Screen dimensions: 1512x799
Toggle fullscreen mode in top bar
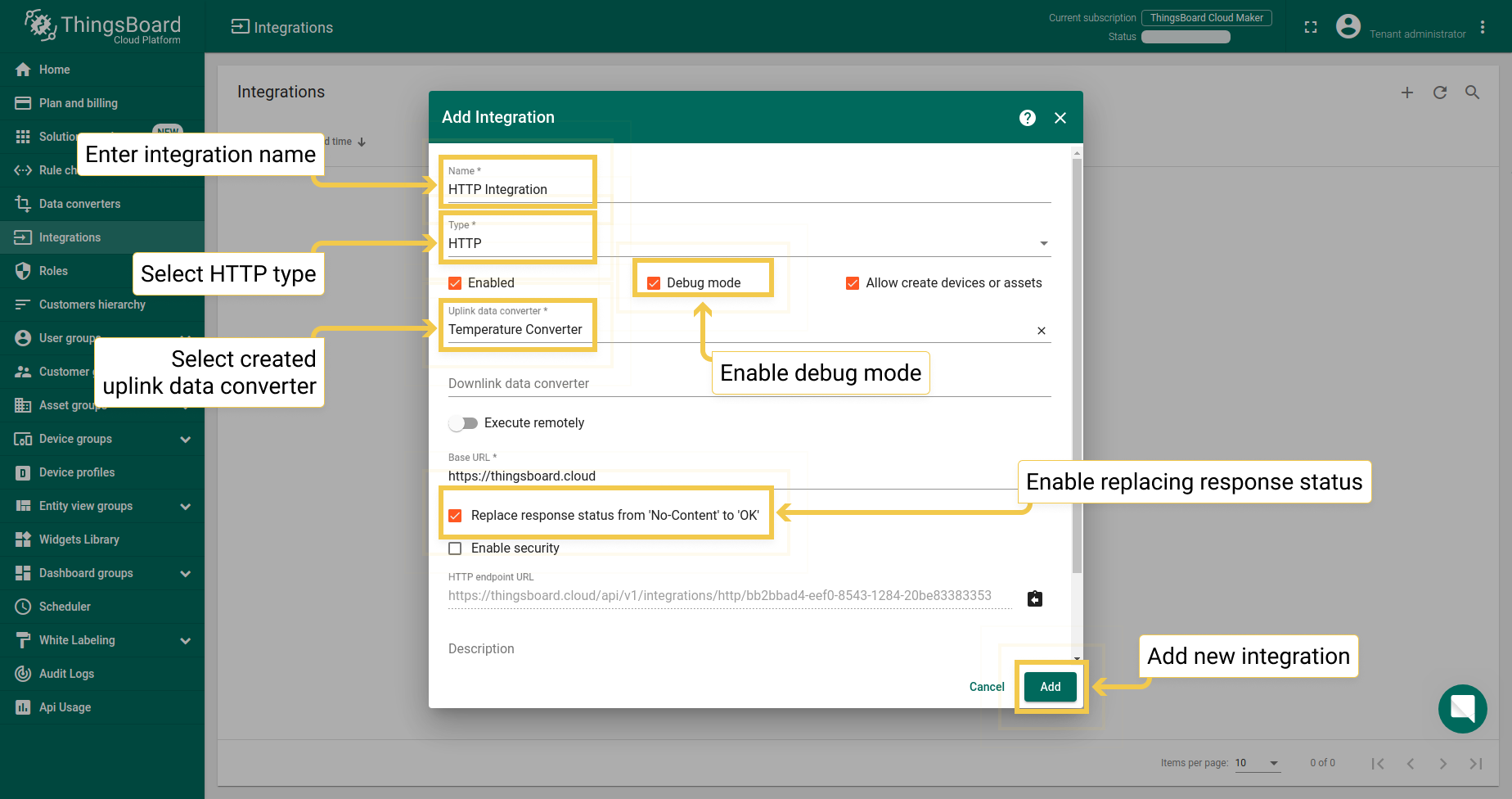(x=1311, y=27)
